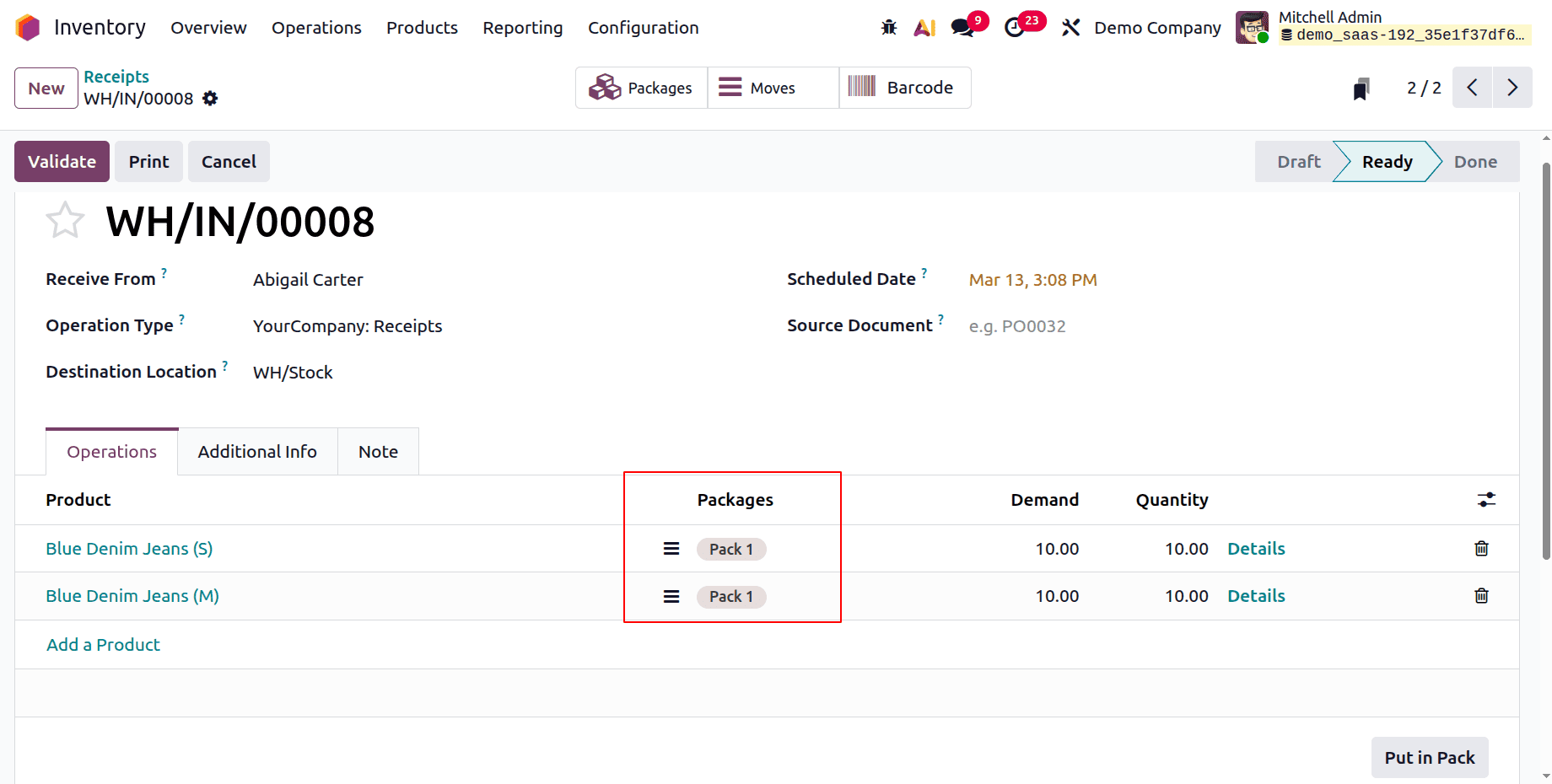The height and width of the screenshot is (784, 1552).
Task: Open the bug/debug menu icon
Action: 888,27
